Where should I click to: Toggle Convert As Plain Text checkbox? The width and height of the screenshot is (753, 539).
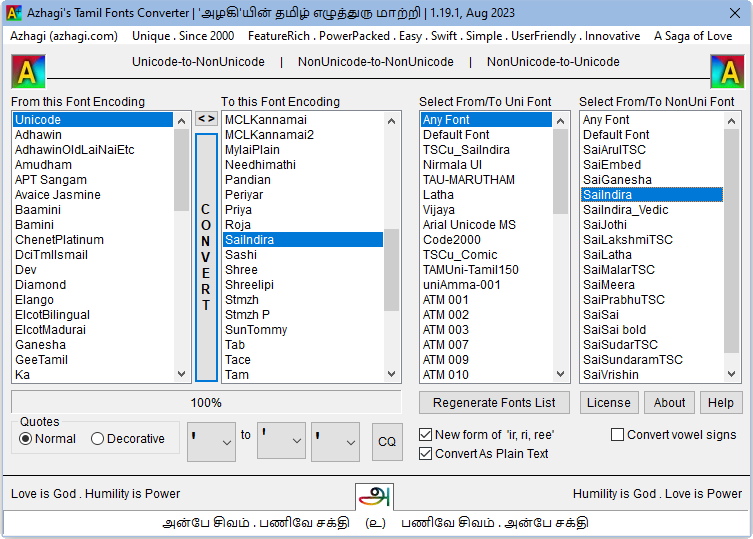(484, 453)
